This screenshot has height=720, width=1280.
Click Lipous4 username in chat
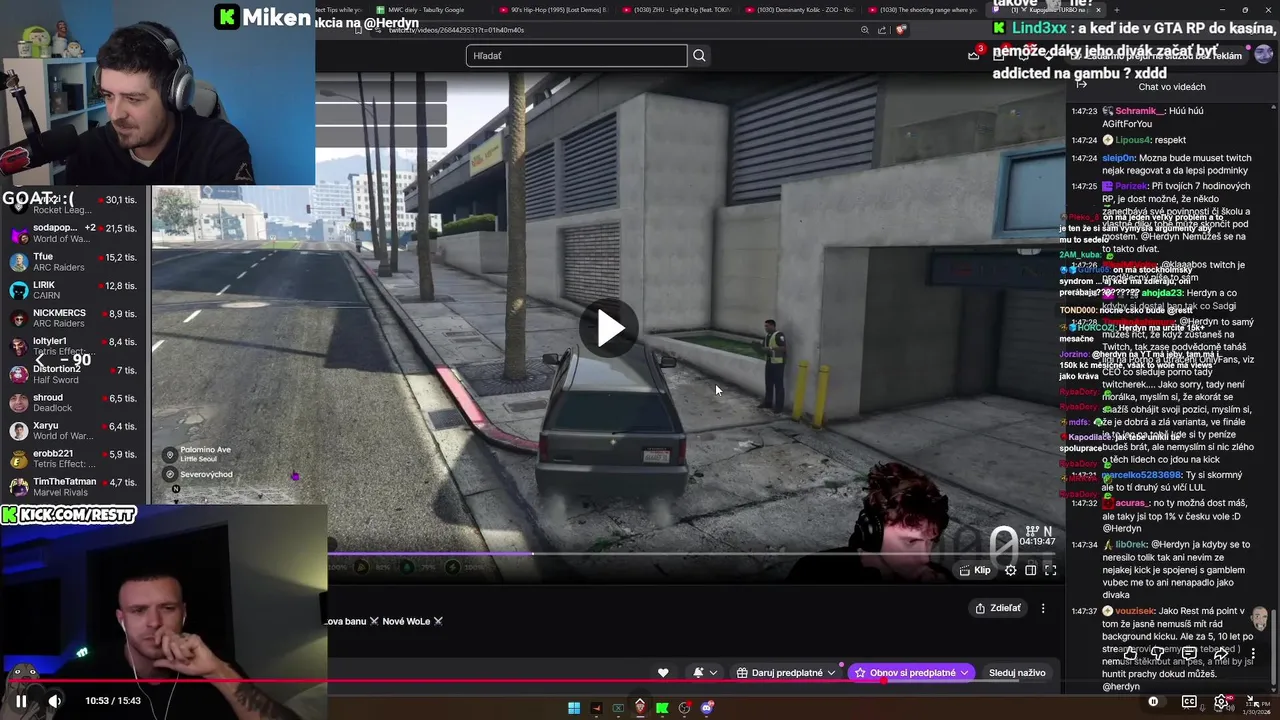click(x=1132, y=140)
